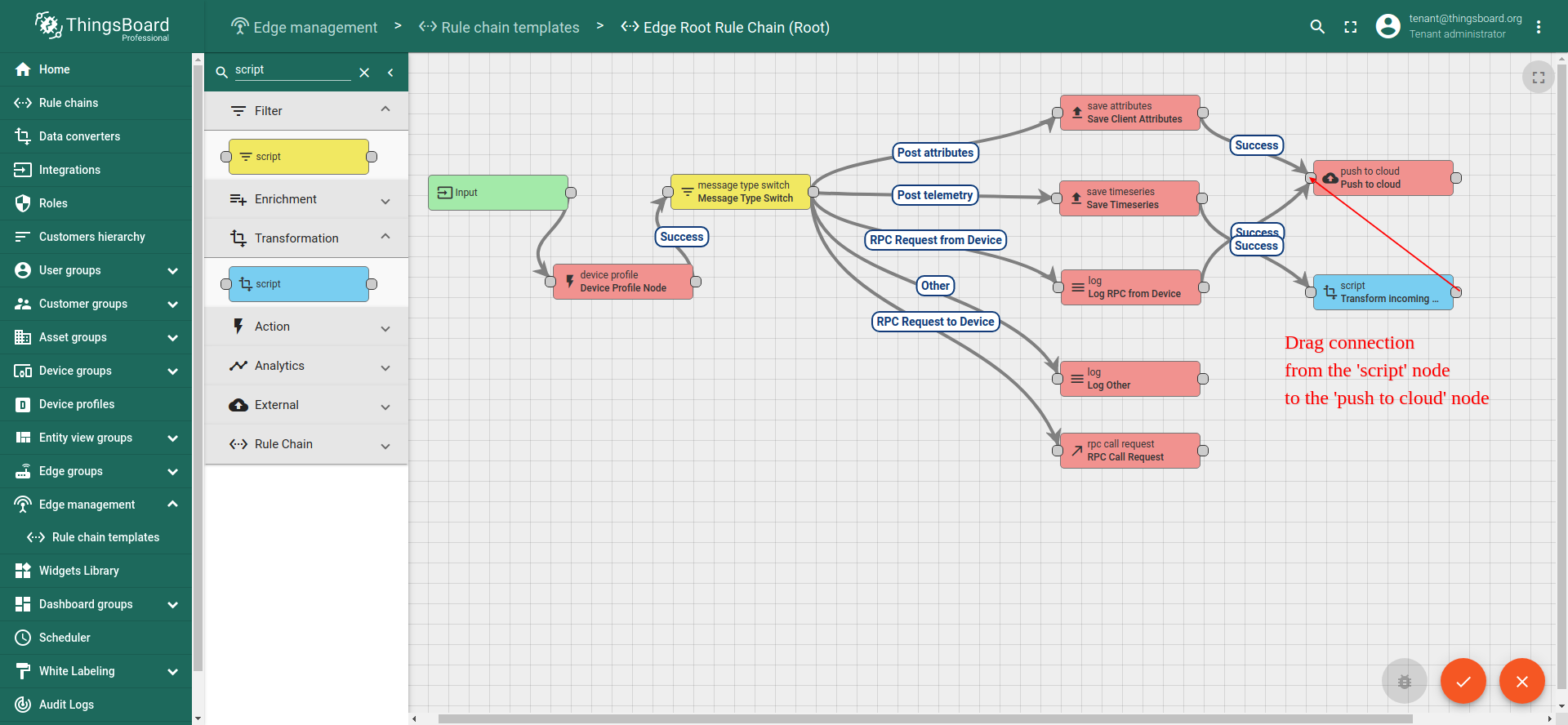Viewport: 1568px width, 725px height.
Task: Click Rule chain templates breadcrumb link
Action: tap(499, 27)
